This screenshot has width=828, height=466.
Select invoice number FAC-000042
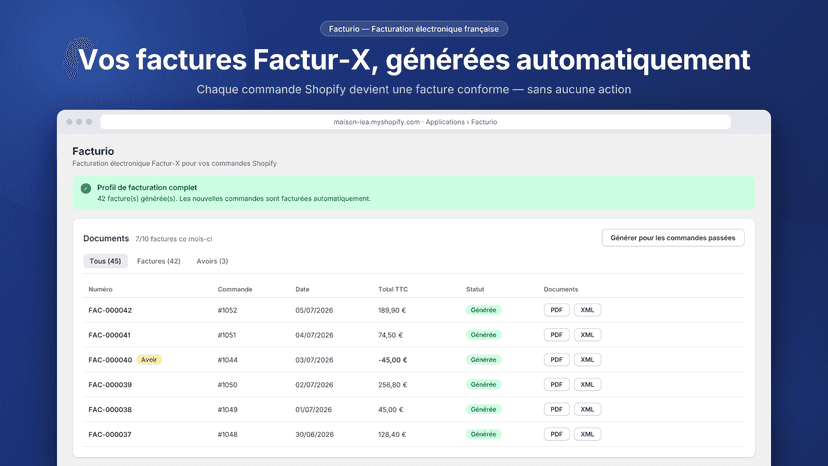110,310
